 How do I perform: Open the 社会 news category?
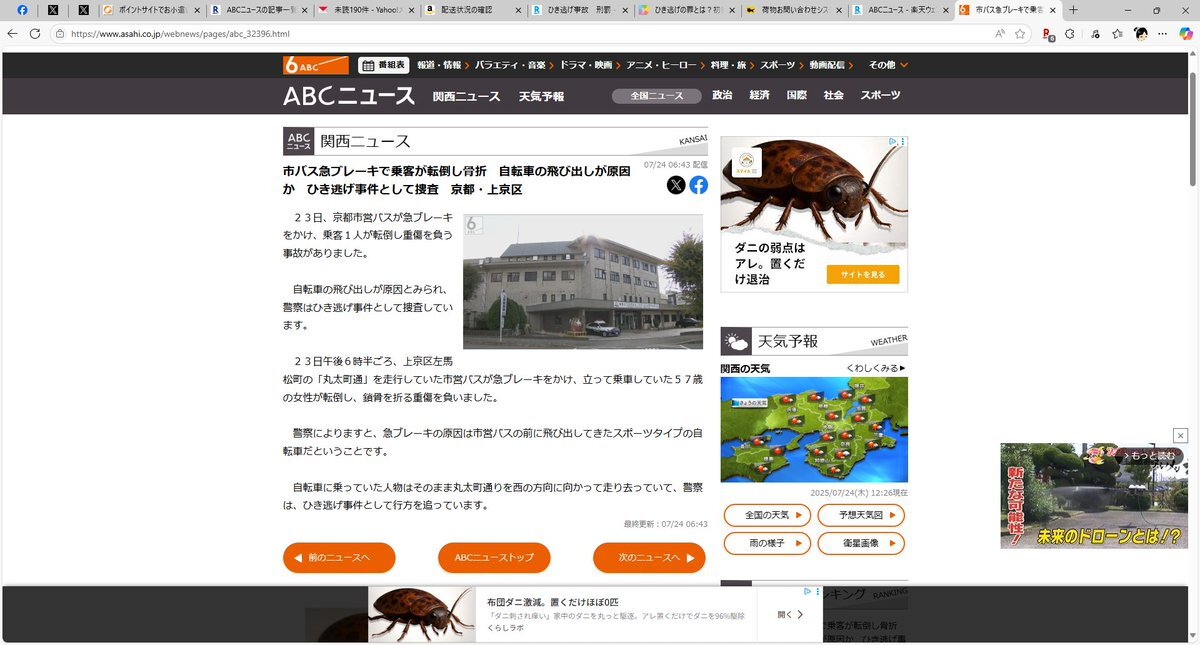[834, 96]
